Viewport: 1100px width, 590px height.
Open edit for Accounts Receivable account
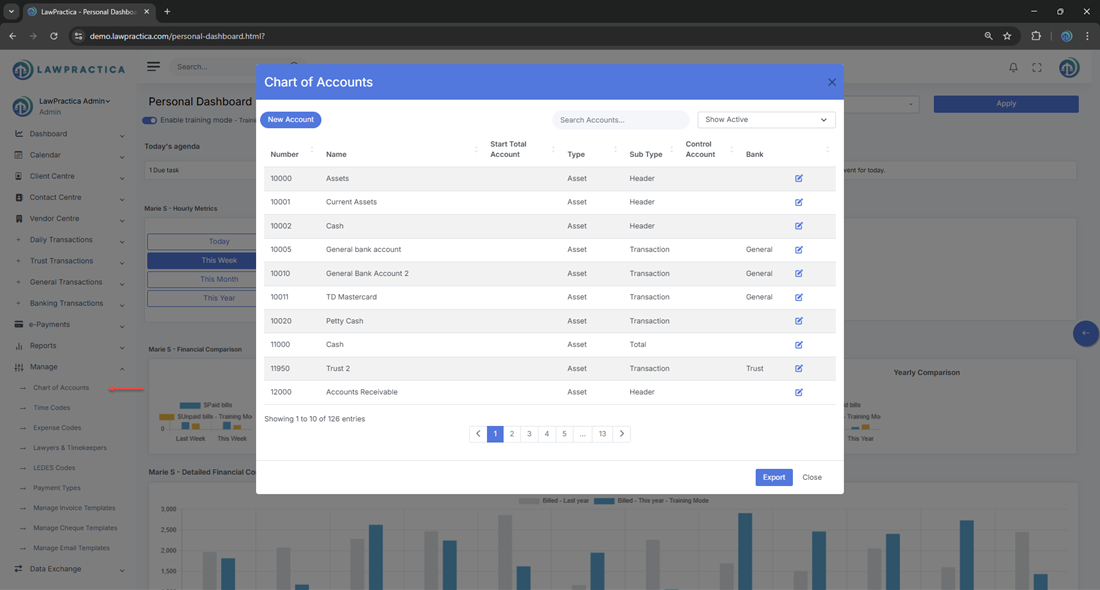click(x=799, y=392)
